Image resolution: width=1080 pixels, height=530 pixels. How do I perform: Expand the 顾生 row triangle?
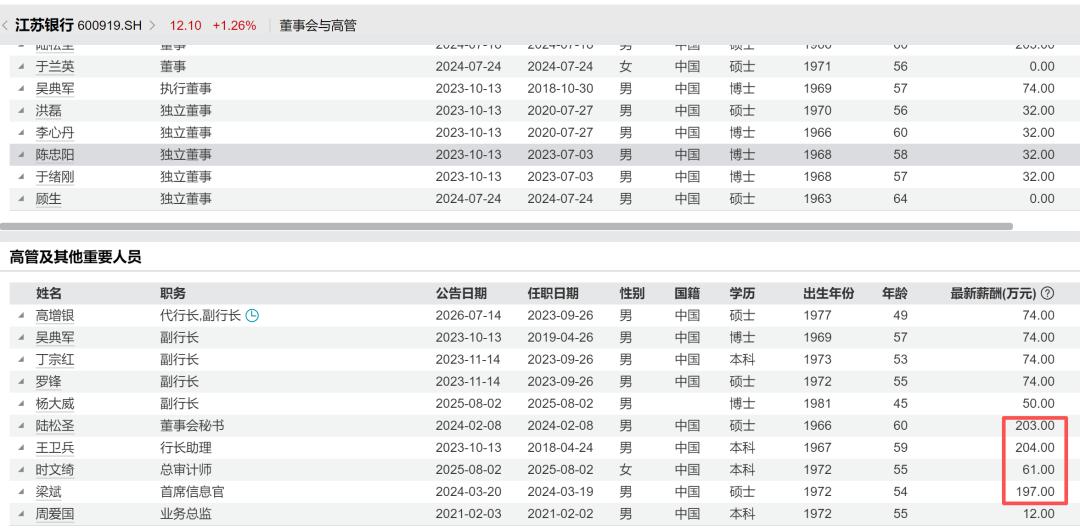coord(21,199)
